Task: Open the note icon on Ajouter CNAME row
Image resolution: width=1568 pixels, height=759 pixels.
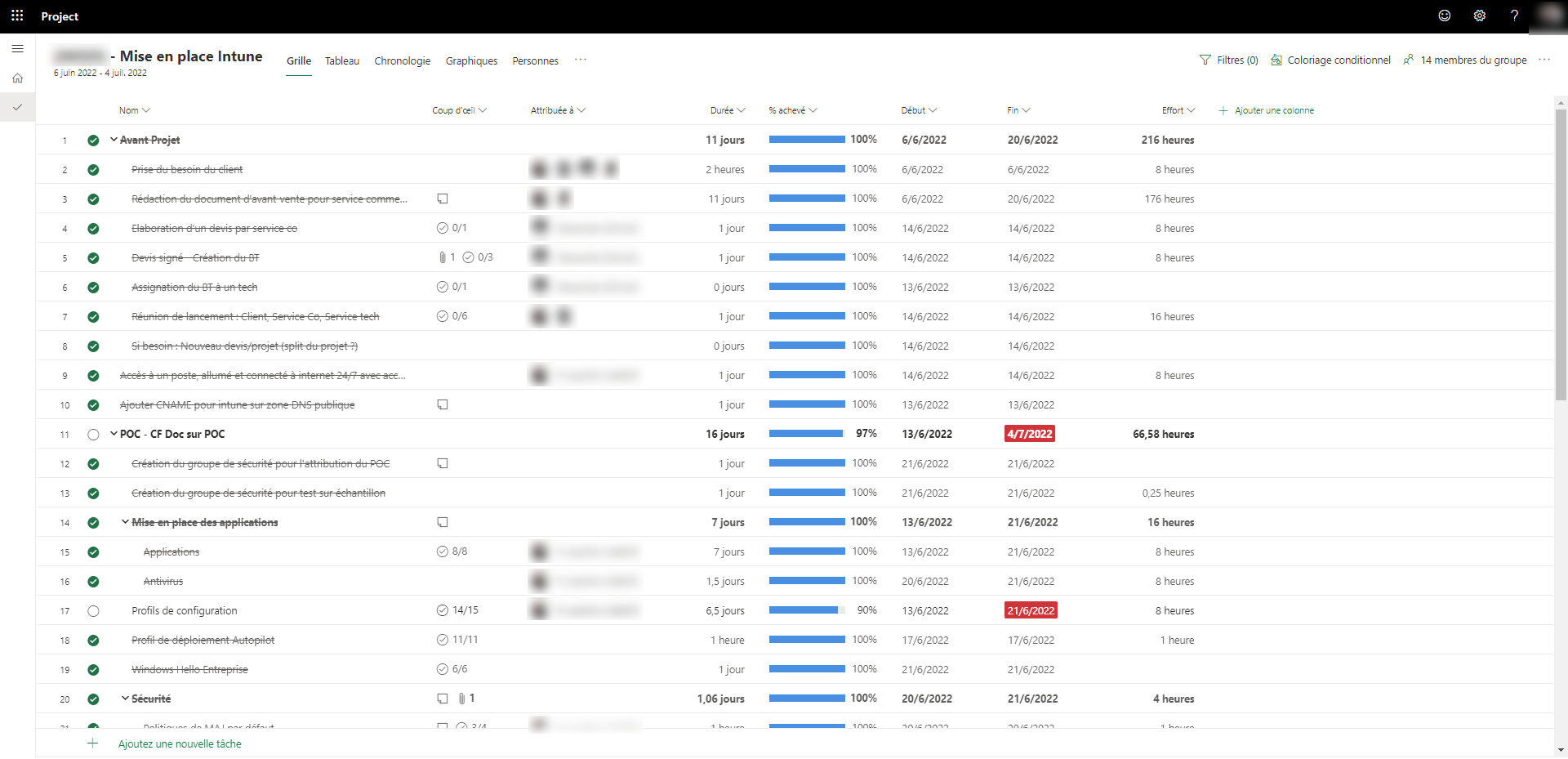Action: 443,404
